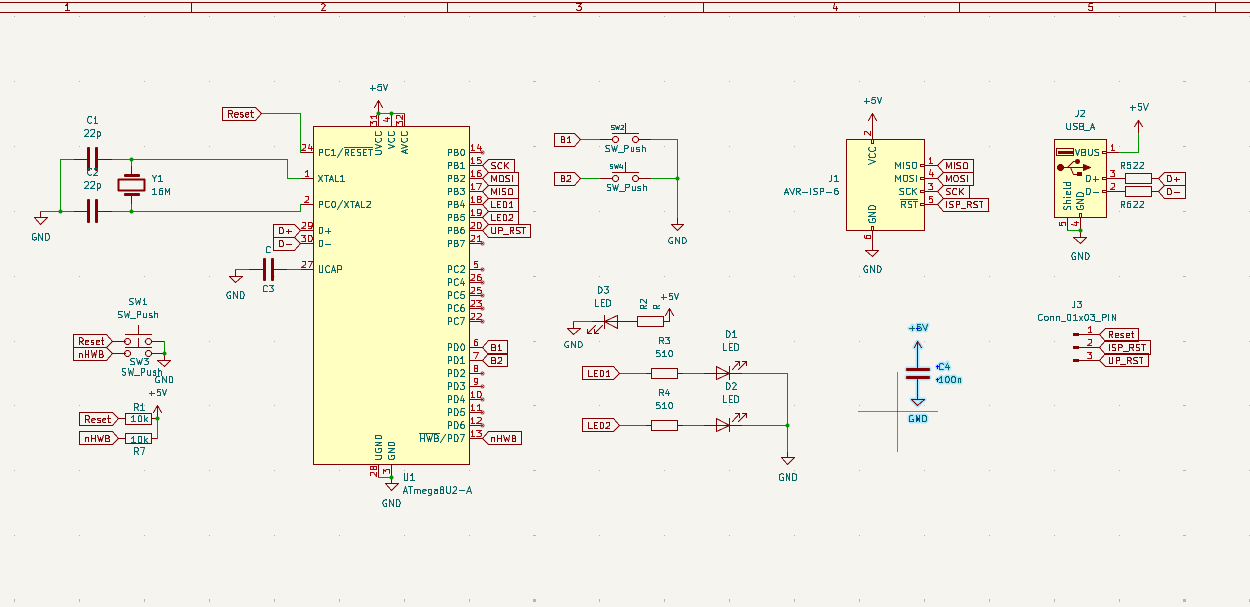
Task: Click the J2 USB_A connector symbol
Action: pos(1079,178)
